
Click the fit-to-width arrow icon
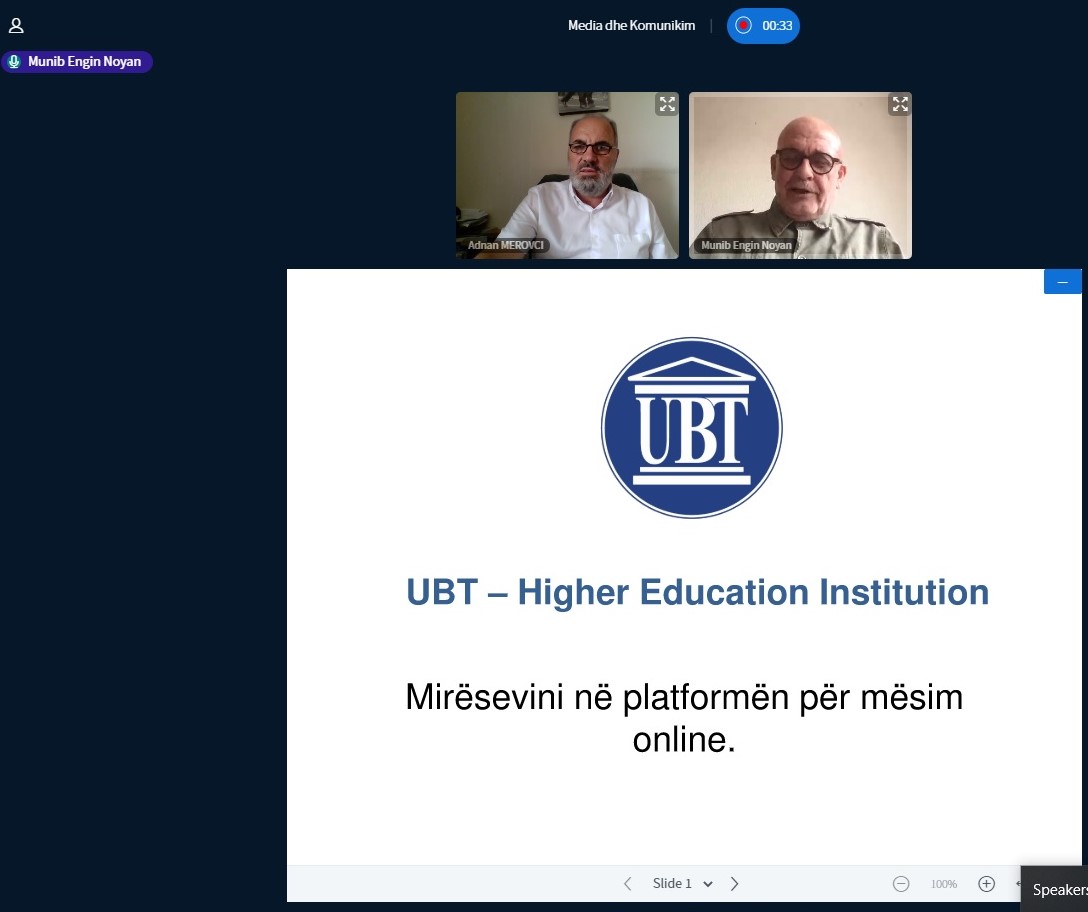tap(1017, 884)
